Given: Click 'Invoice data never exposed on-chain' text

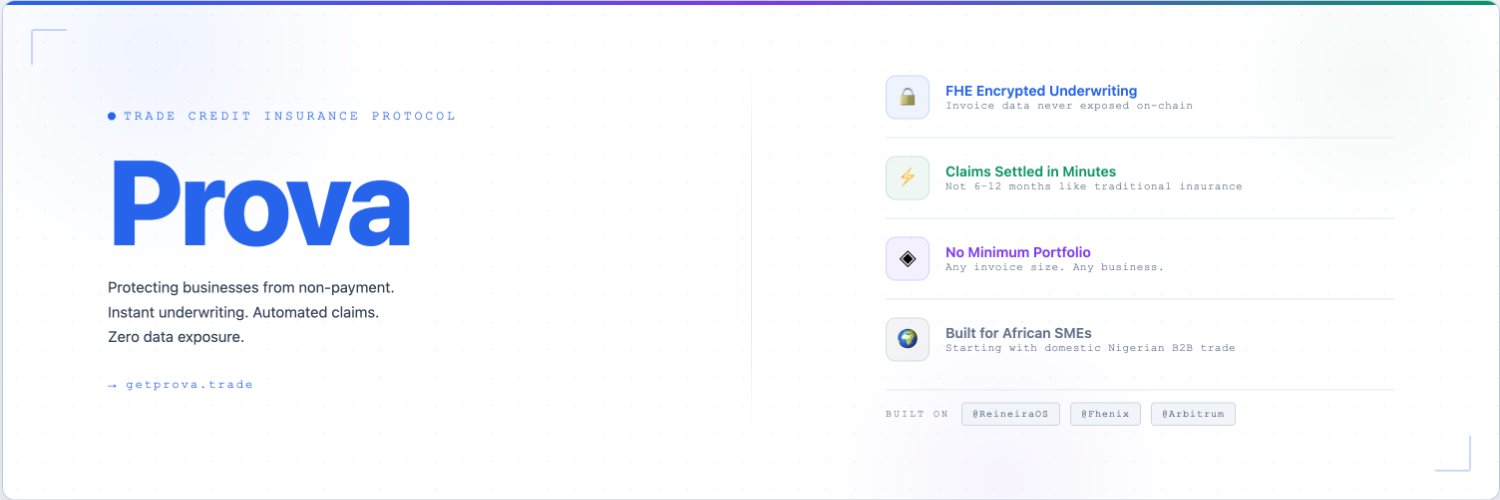Looking at the screenshot, I should coord(1069,106).
